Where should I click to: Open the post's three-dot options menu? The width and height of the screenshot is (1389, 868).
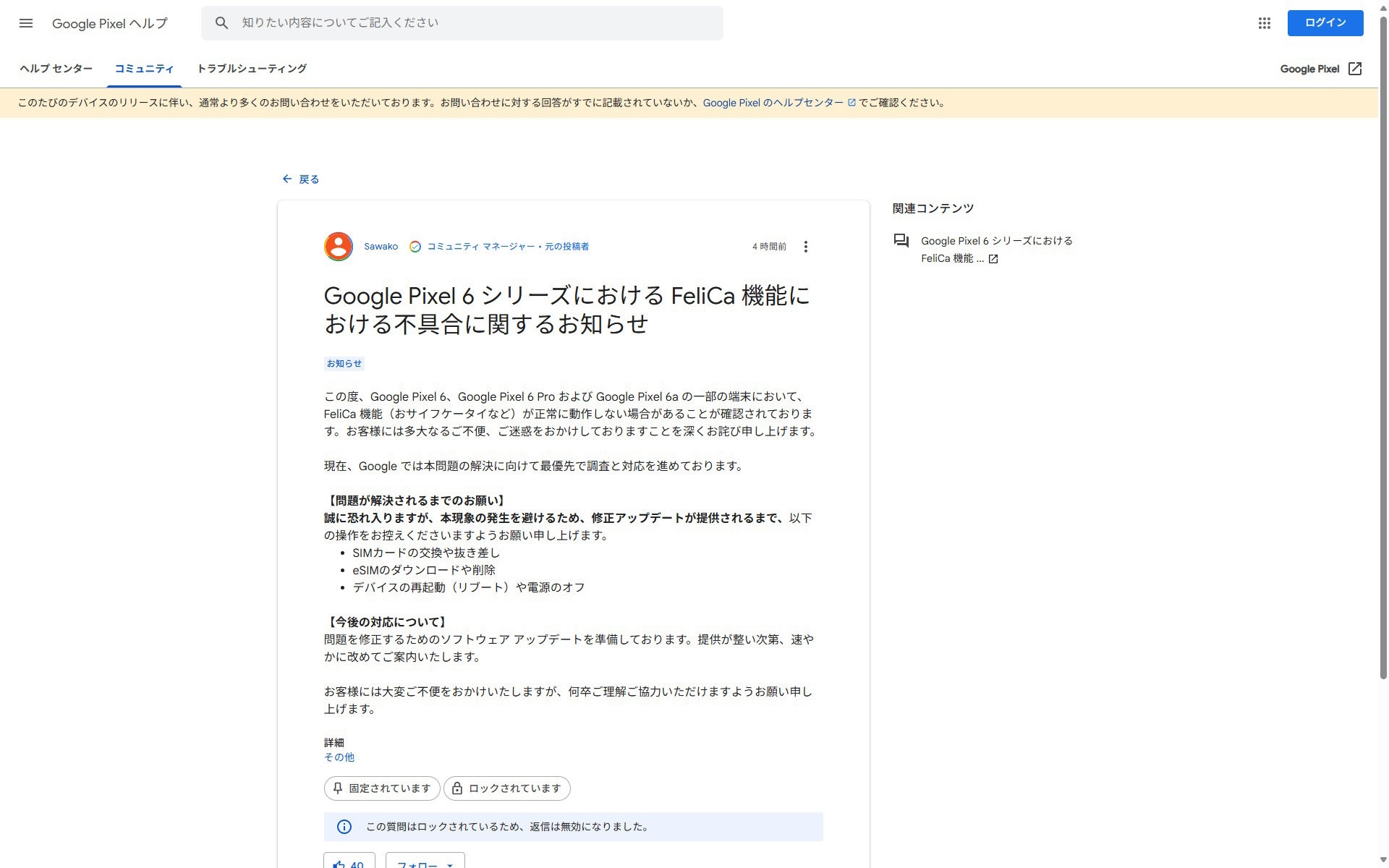click(x=805, y=247)
